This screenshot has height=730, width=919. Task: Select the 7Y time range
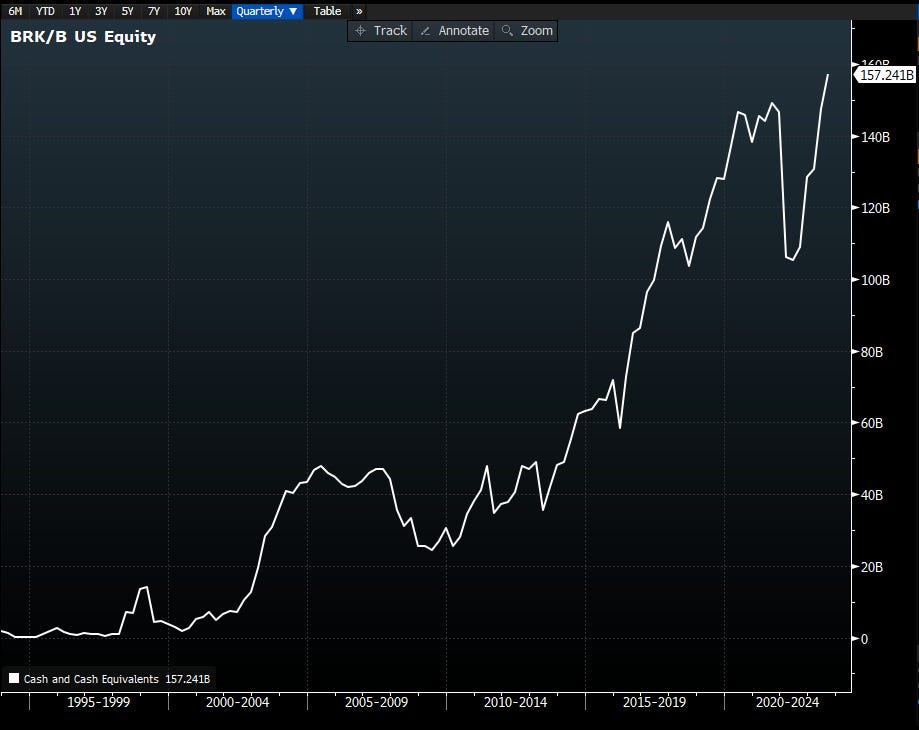point(154,11)
